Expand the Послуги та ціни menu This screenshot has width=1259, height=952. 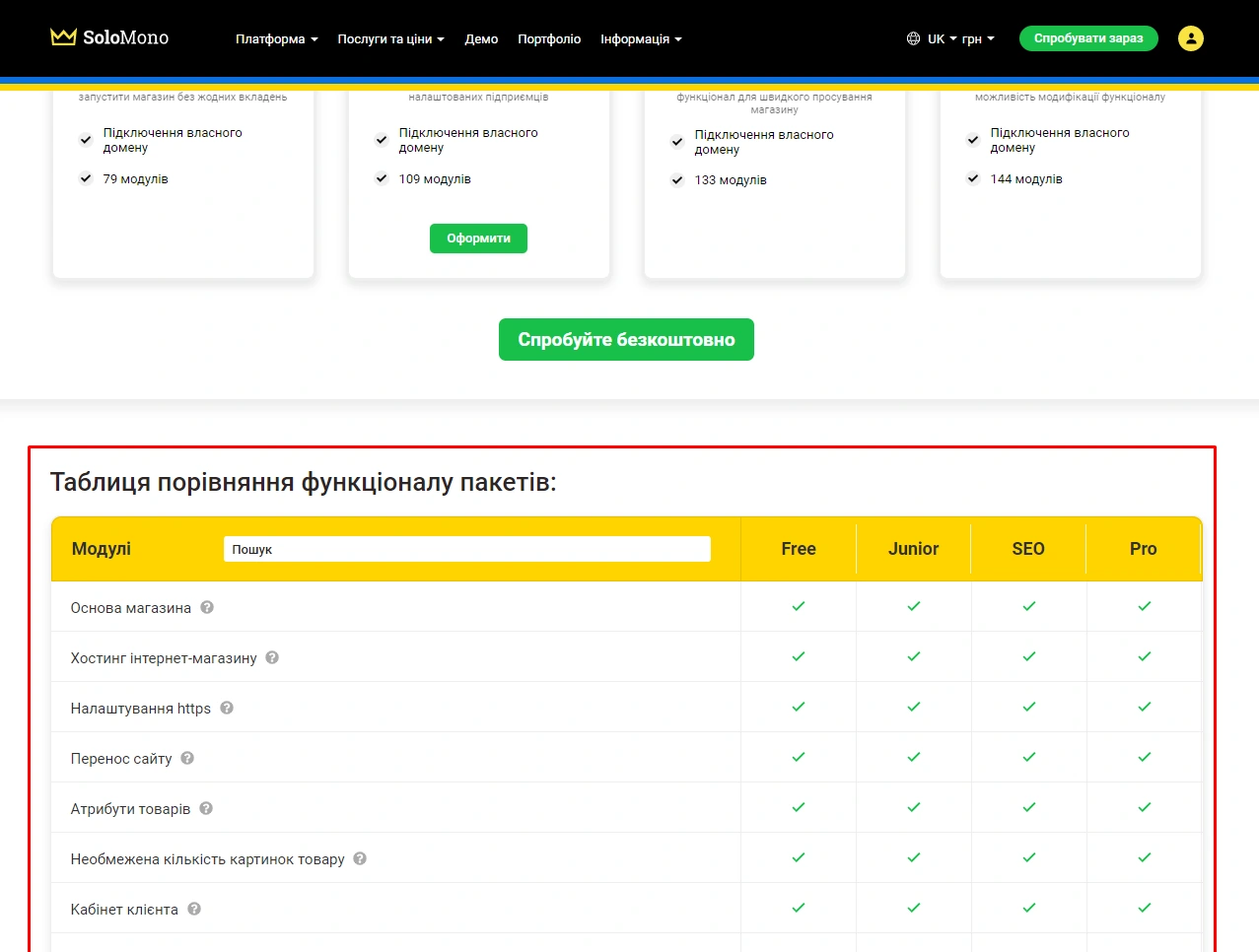(390, 39)
